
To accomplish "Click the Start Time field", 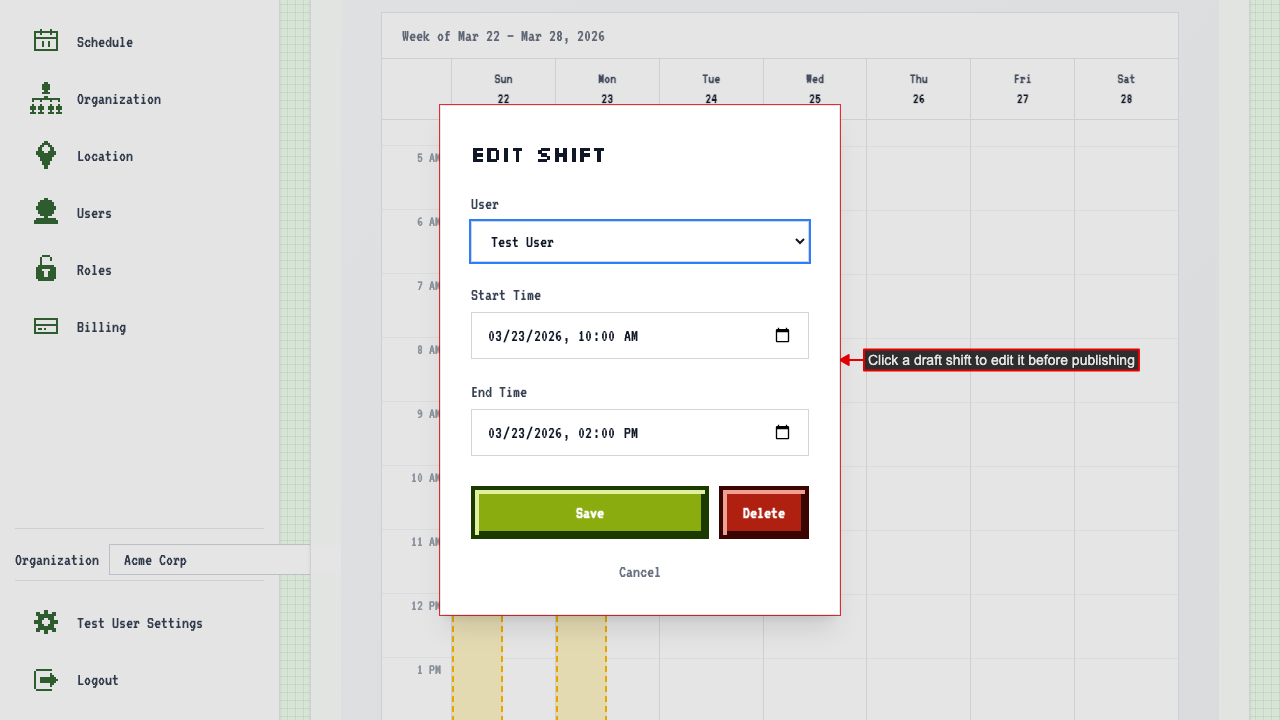I will coord(620,336).
